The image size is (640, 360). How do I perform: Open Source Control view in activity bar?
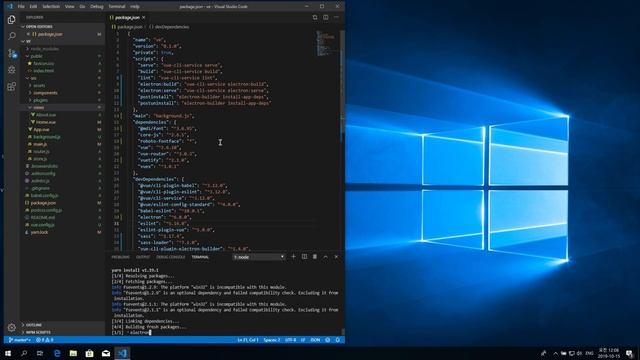pyautogui.click(x=11, y=53)
